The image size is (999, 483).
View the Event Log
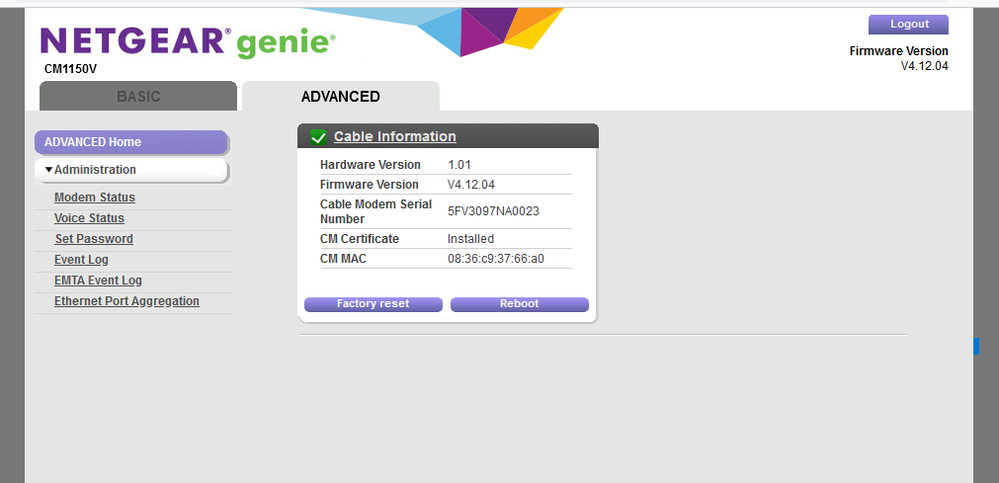point(82,260)
